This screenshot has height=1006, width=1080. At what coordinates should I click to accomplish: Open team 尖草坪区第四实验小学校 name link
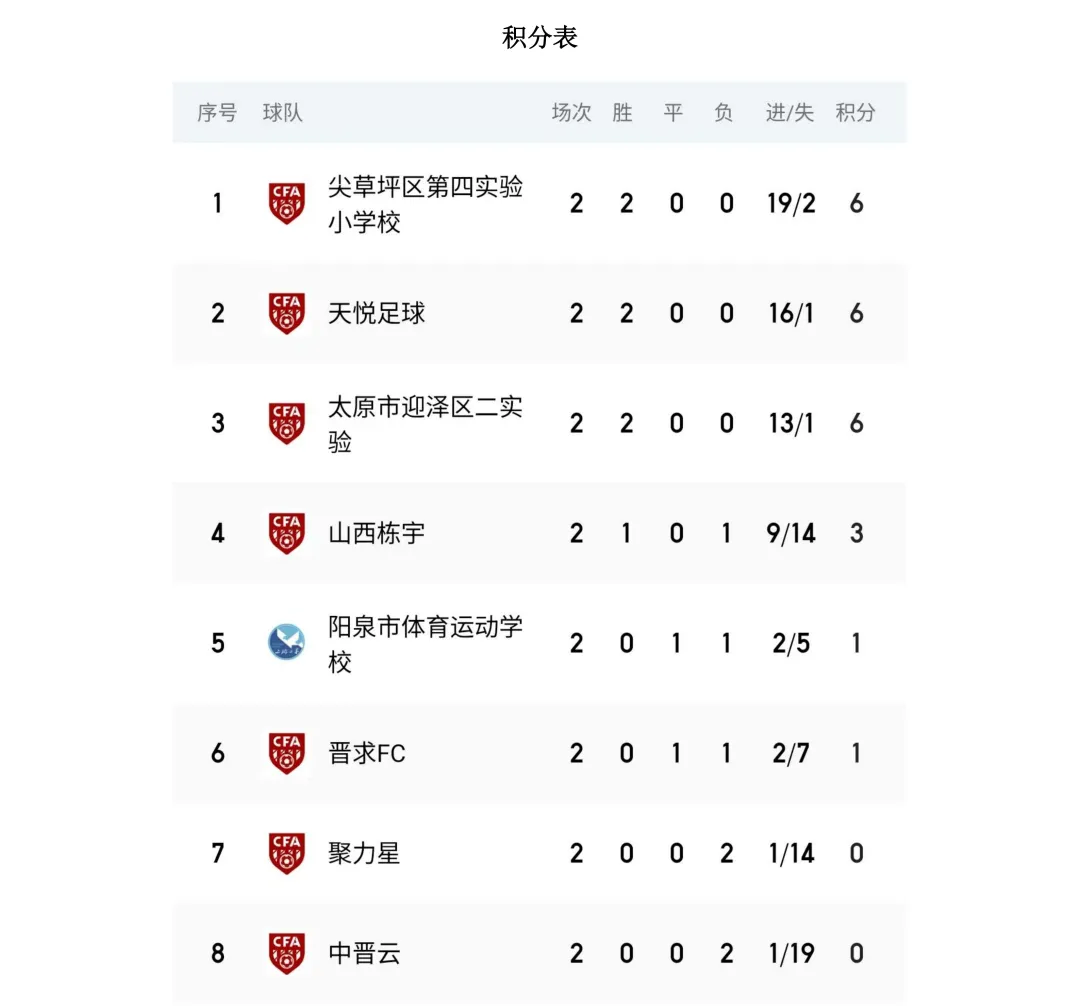tap(425, 204)
